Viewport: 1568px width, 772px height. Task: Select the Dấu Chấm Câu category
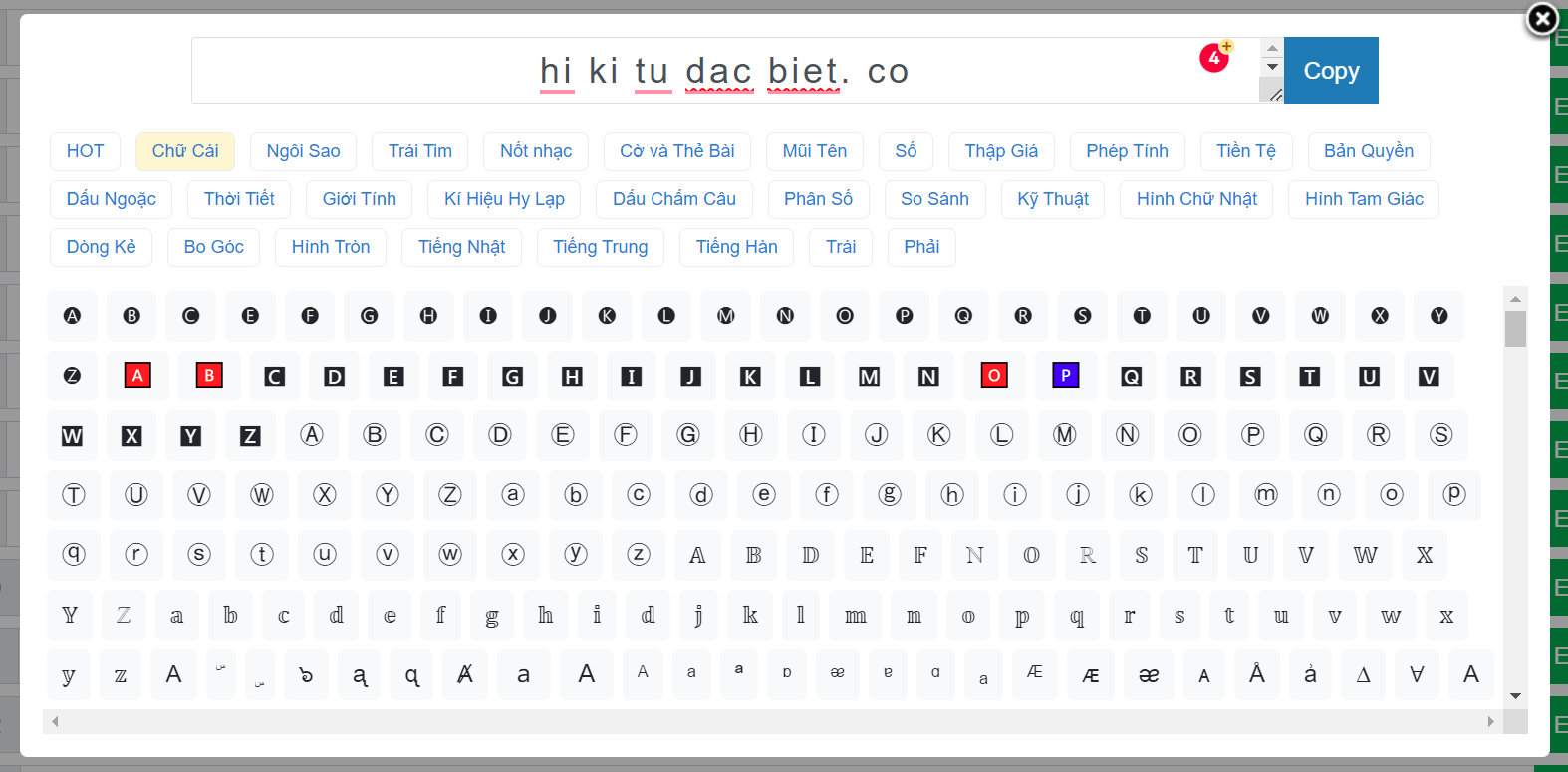674,199
